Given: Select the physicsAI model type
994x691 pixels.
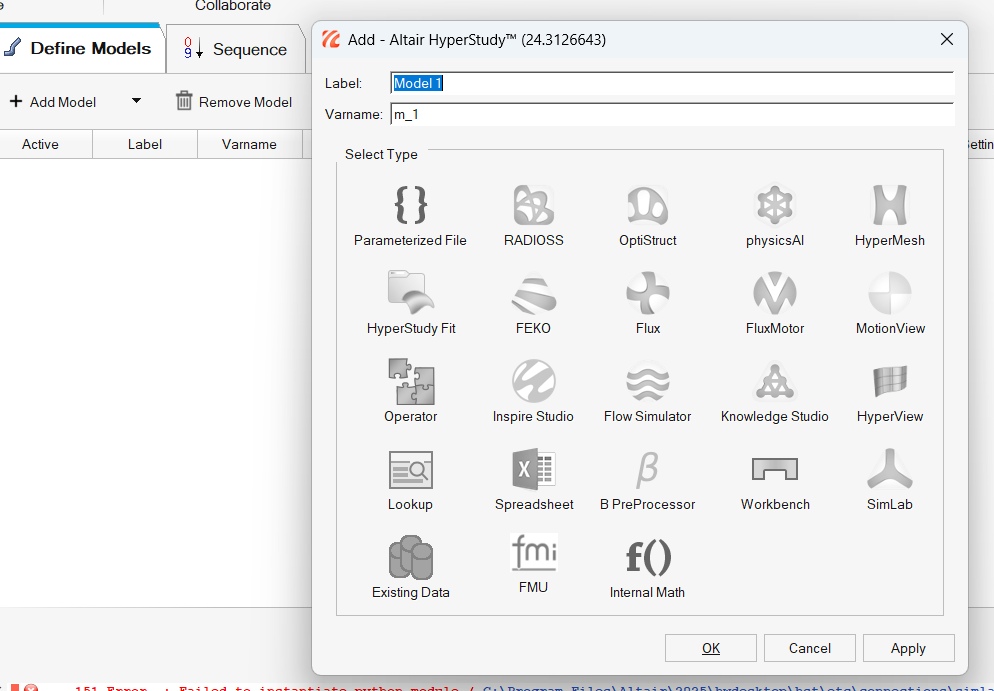Looking at the screenshot, I should (775, 216).
